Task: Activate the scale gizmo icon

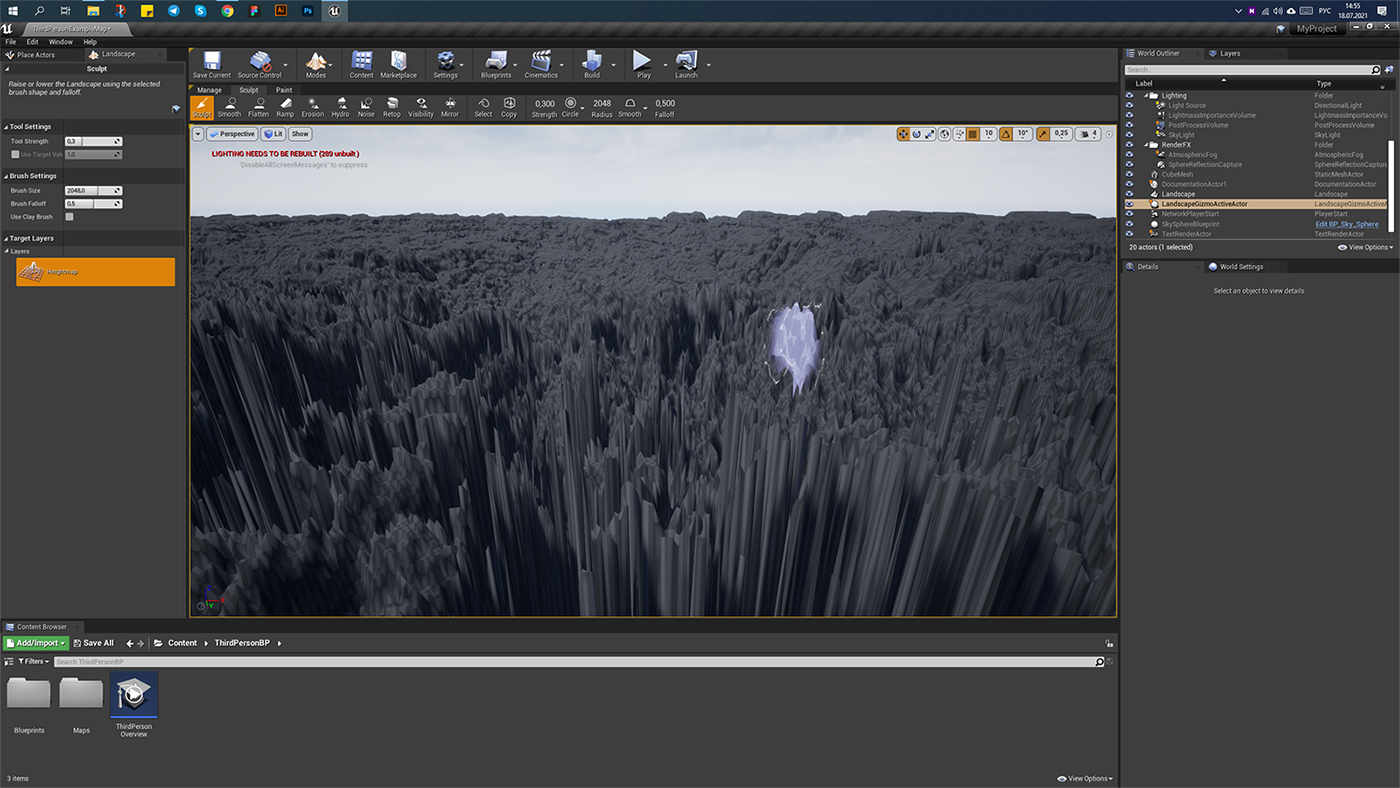Action: [x=929, y=133]
